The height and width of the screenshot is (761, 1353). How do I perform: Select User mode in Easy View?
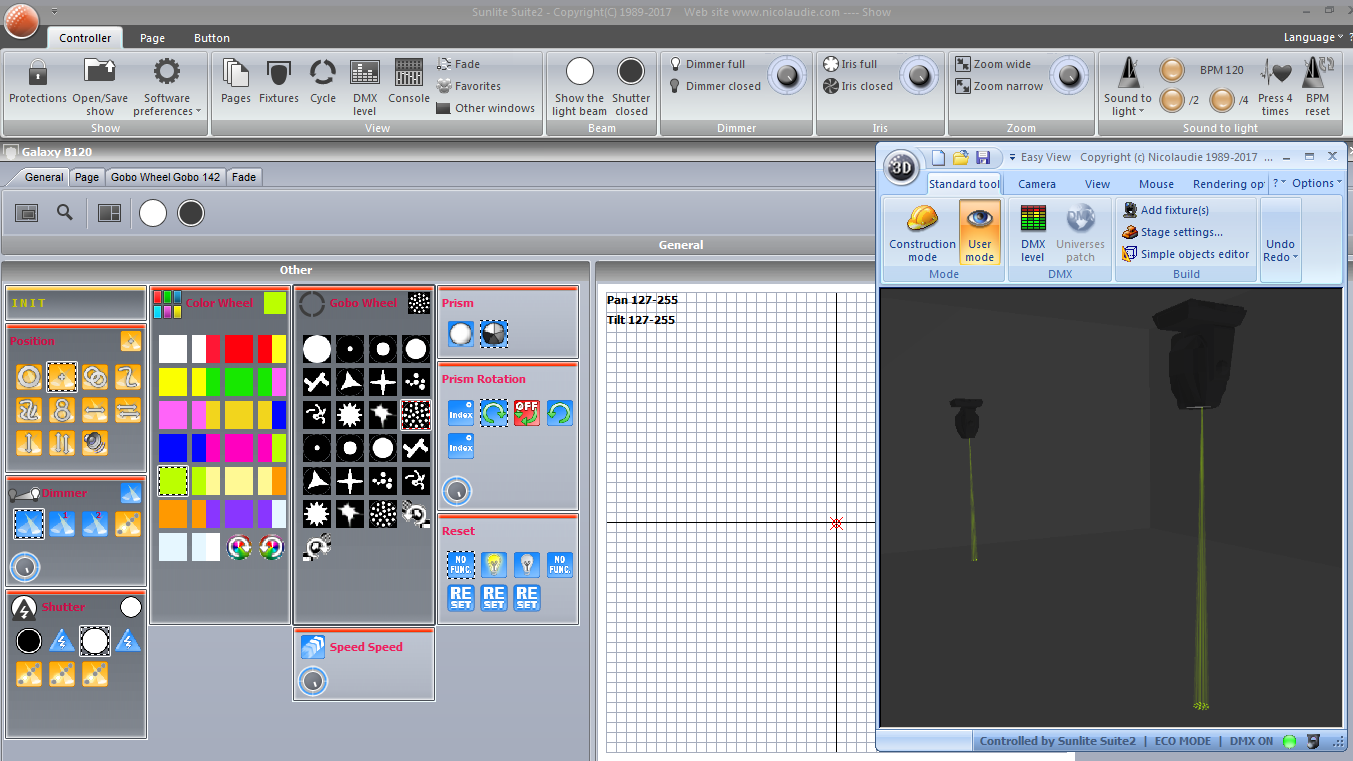tap(980, 233)
